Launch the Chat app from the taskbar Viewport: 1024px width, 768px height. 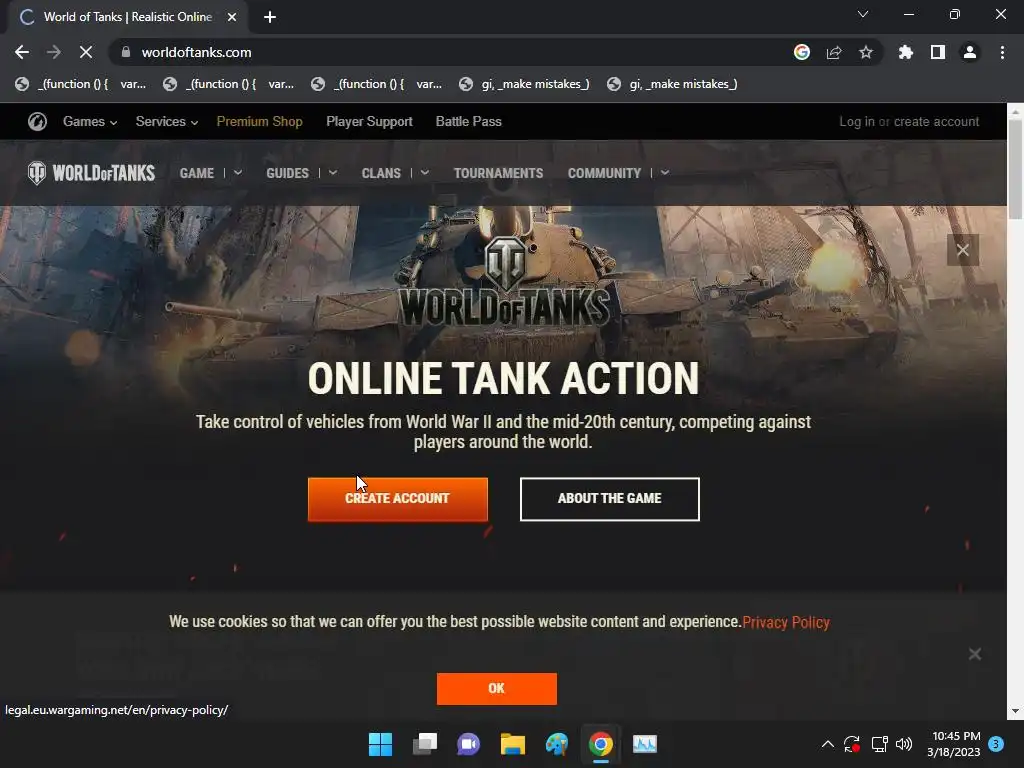click(468, 744)
